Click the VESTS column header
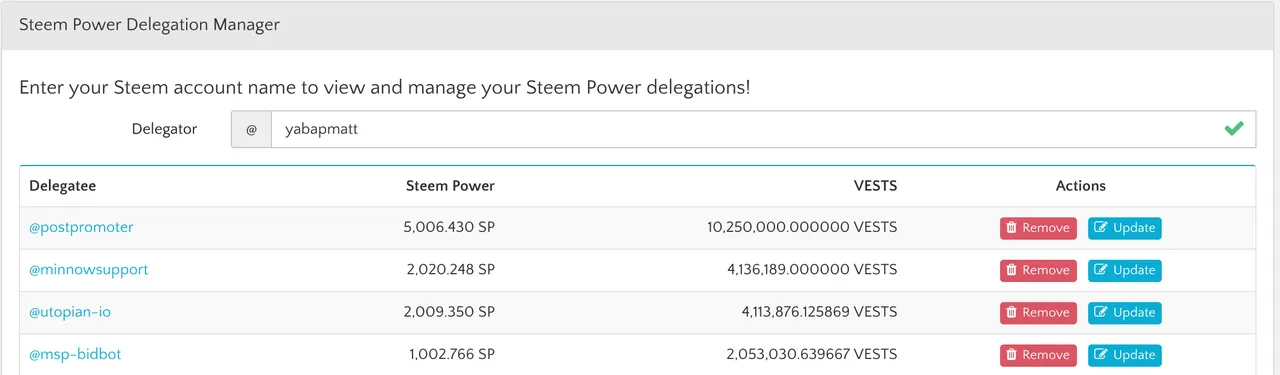 (875, 186)
